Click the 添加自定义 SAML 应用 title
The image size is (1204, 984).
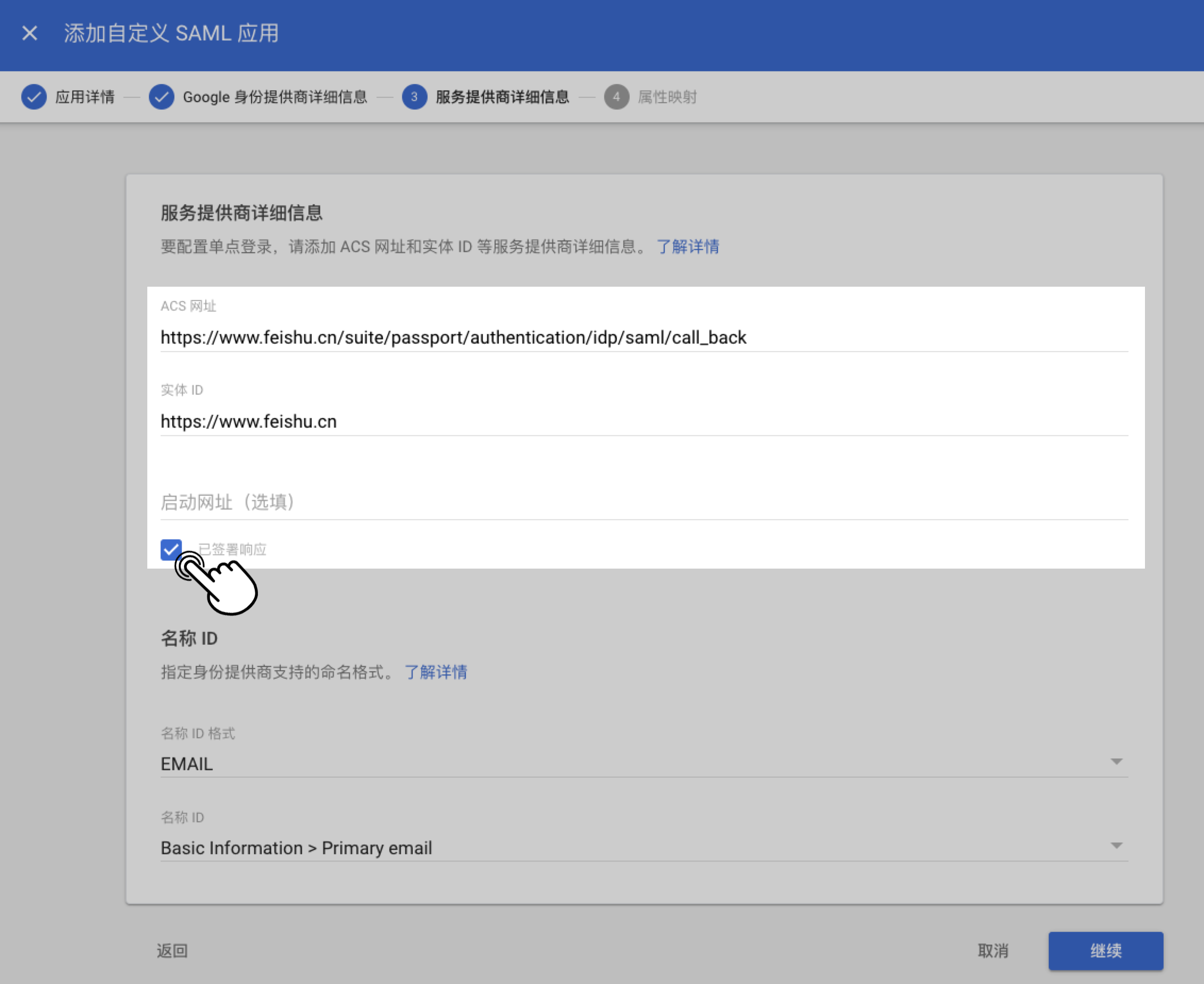tap(171, 34)
